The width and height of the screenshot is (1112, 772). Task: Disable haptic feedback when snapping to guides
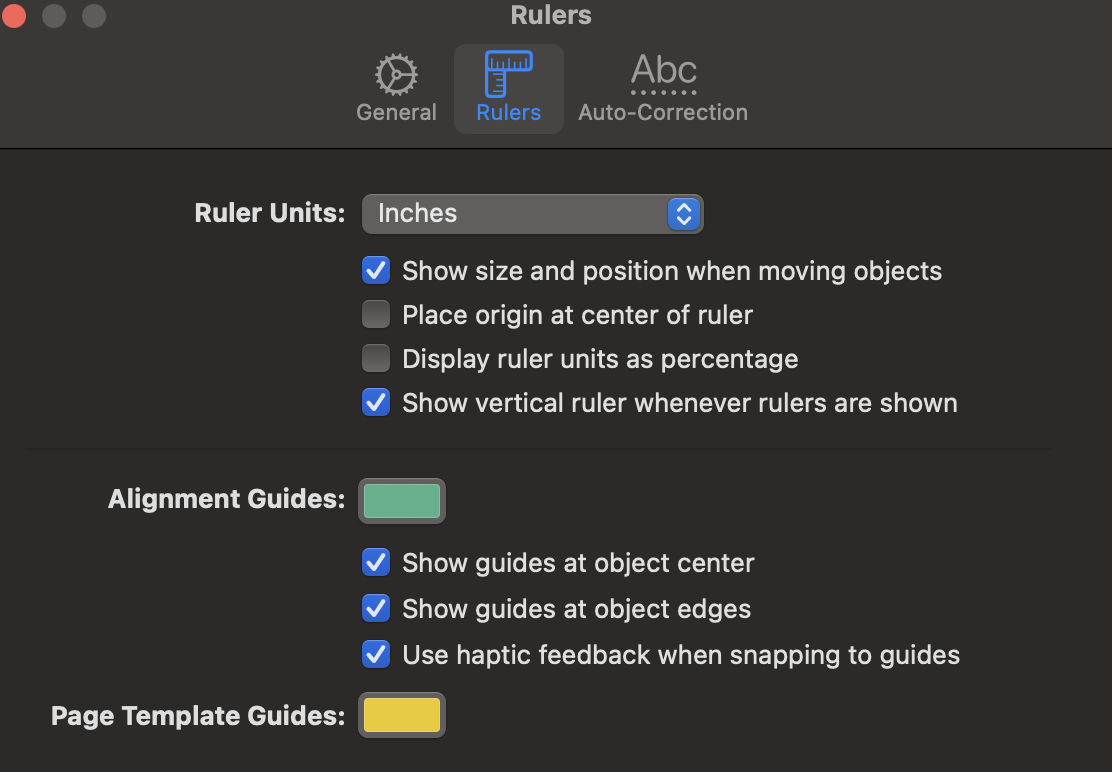[x=376, y=655]
